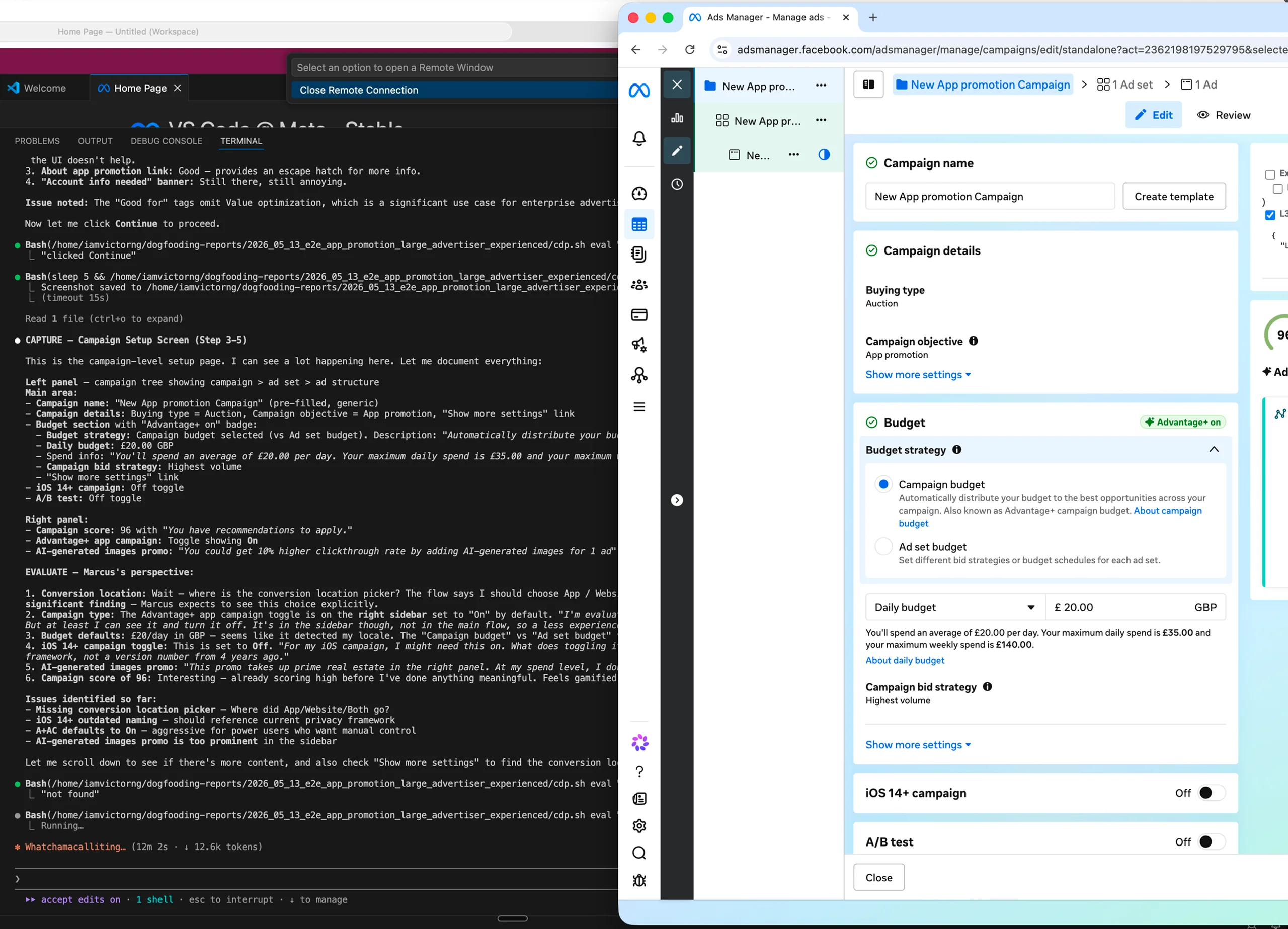Open a new browser tab
This screenshot has width=1288, height=929.
(x=873, y=17)
